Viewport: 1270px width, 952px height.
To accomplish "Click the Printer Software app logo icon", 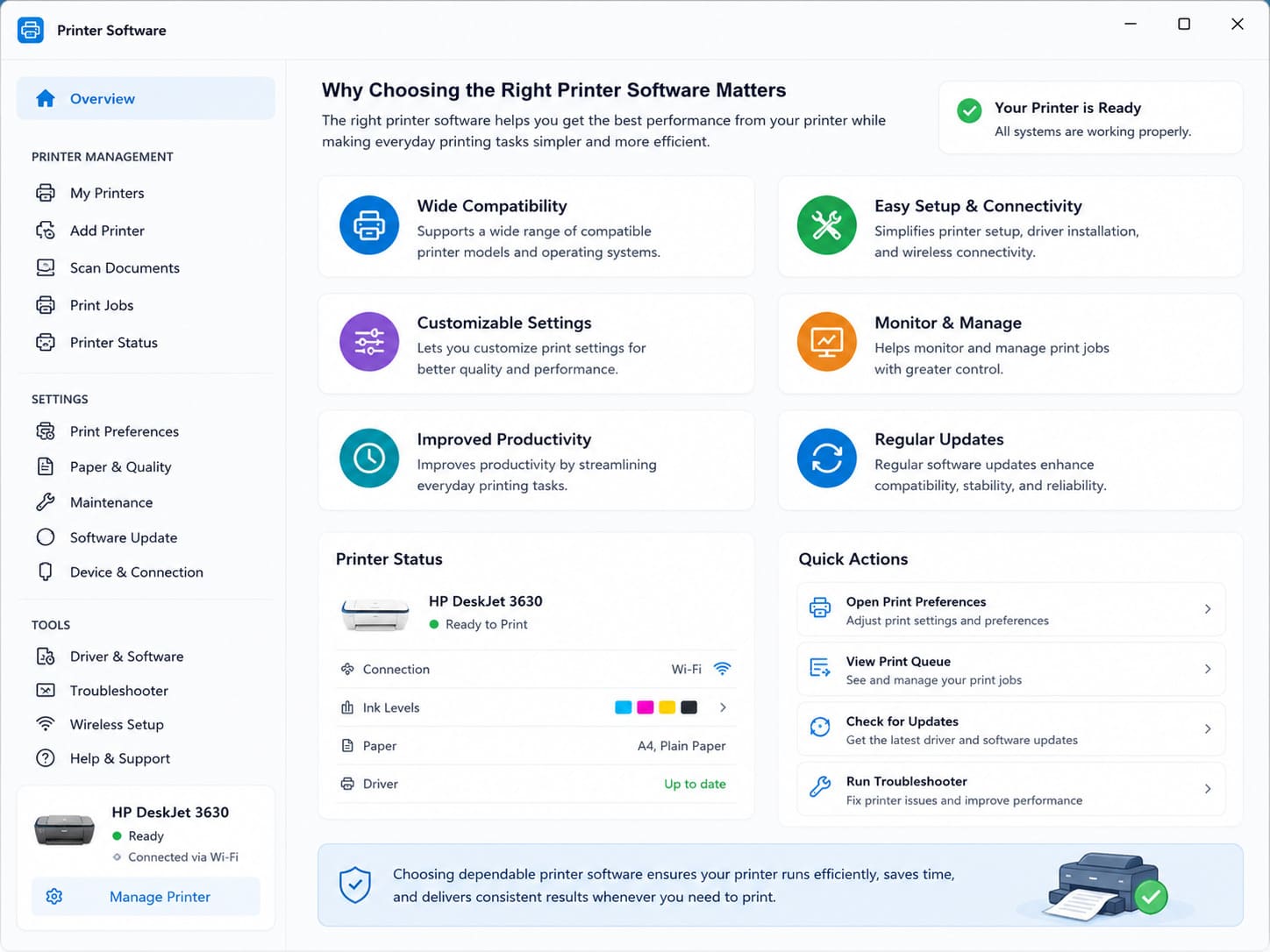I will click(31, 30).
